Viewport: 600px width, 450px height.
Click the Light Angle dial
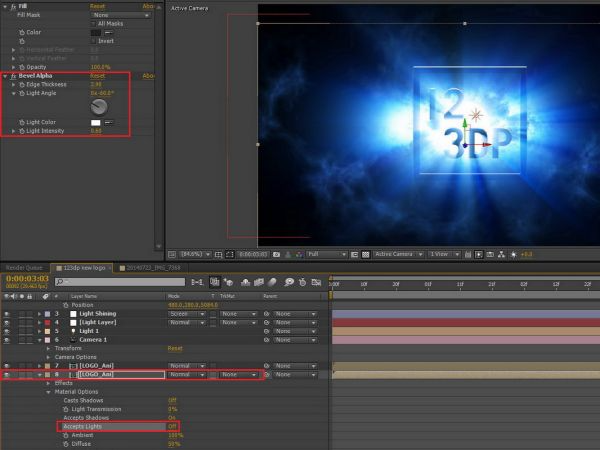click(99, 107)
